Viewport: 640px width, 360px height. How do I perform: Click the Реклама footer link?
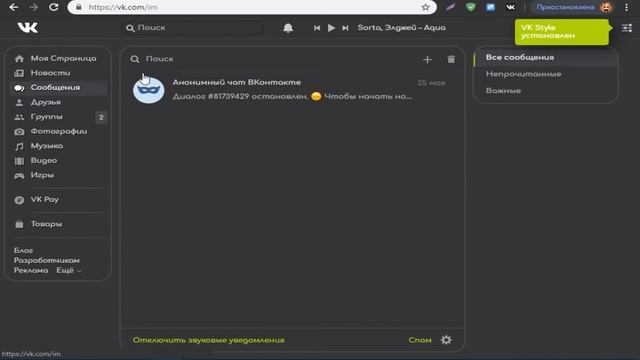[31, 270]
